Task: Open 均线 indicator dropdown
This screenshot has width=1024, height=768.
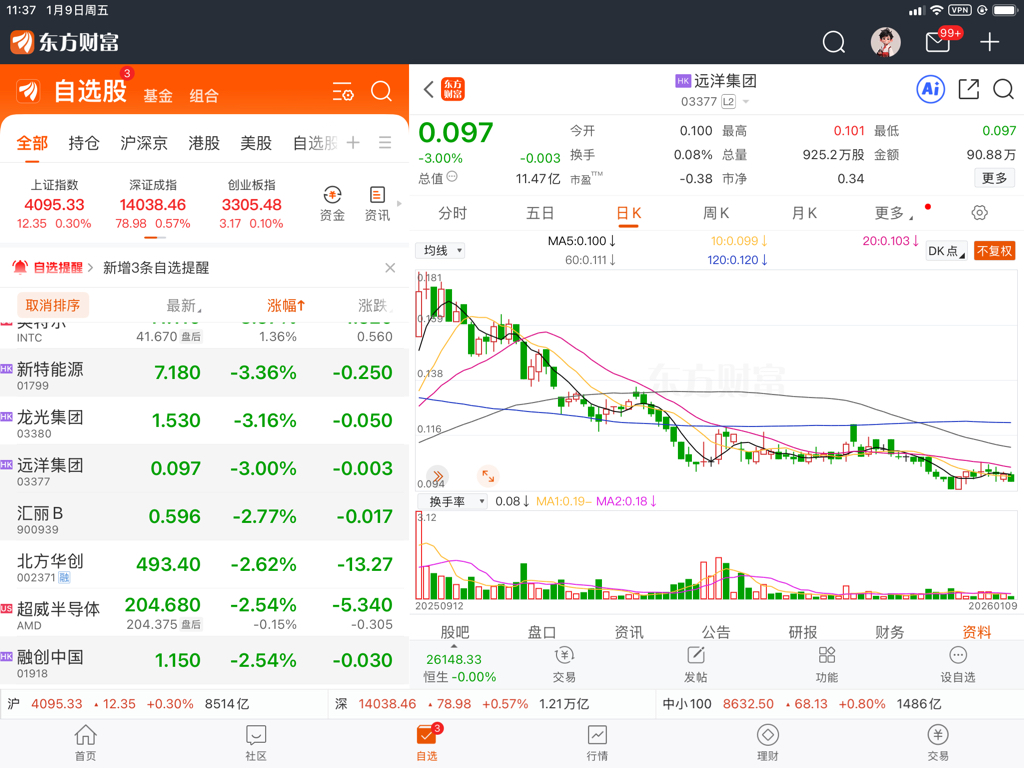Action: (440, 251)
